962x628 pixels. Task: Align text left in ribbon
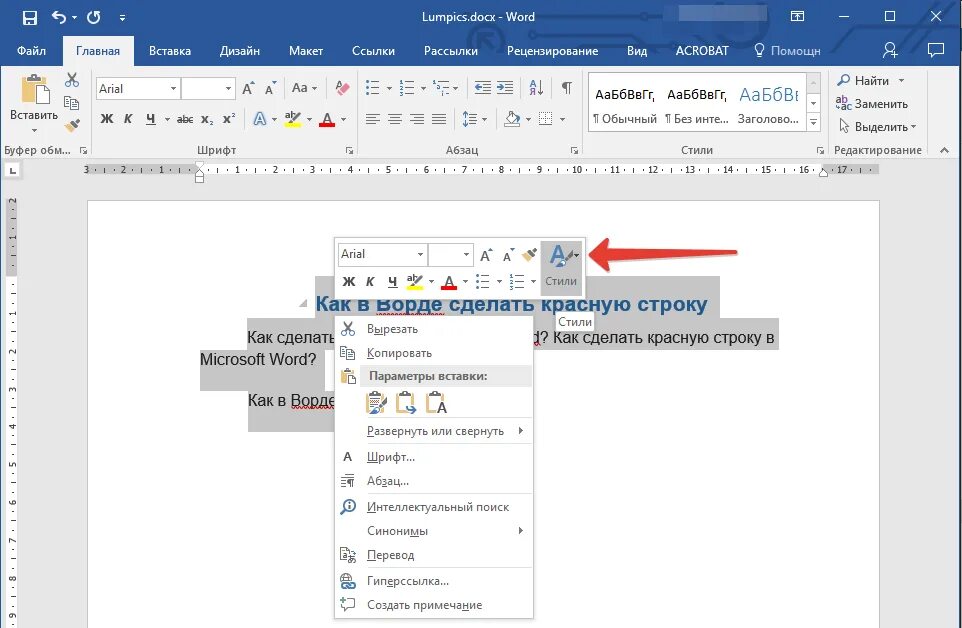372,119
